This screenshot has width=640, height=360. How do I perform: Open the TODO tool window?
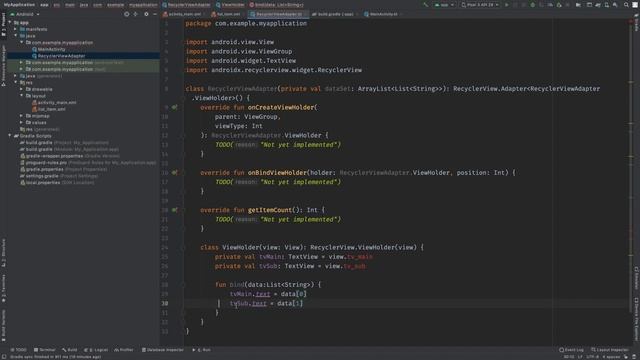(x=18, y=350)
